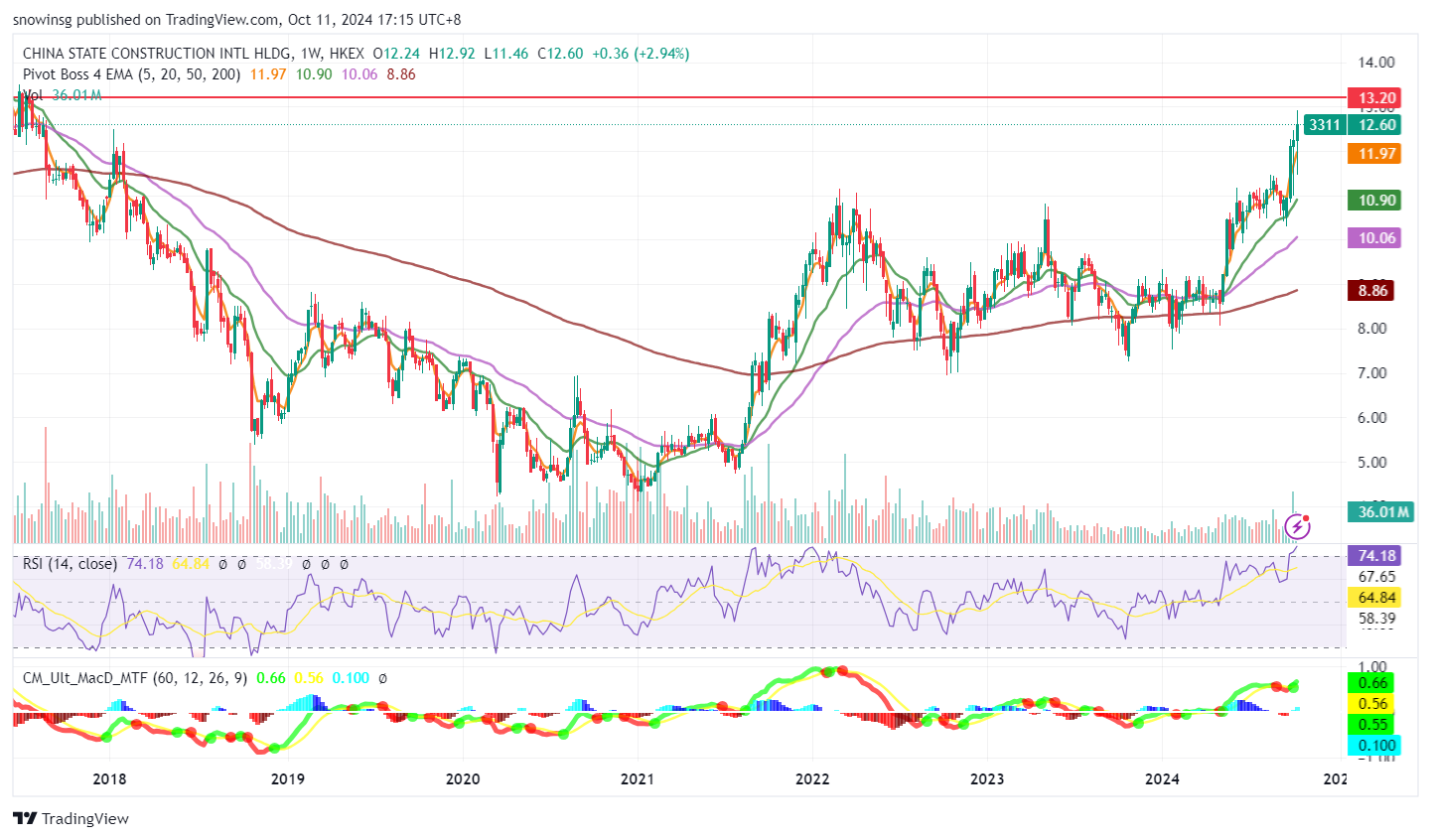Viewport: 1431px width, 840px height.
Task: Click the 11.97 value in EMA legend
Action: point(268,74)
